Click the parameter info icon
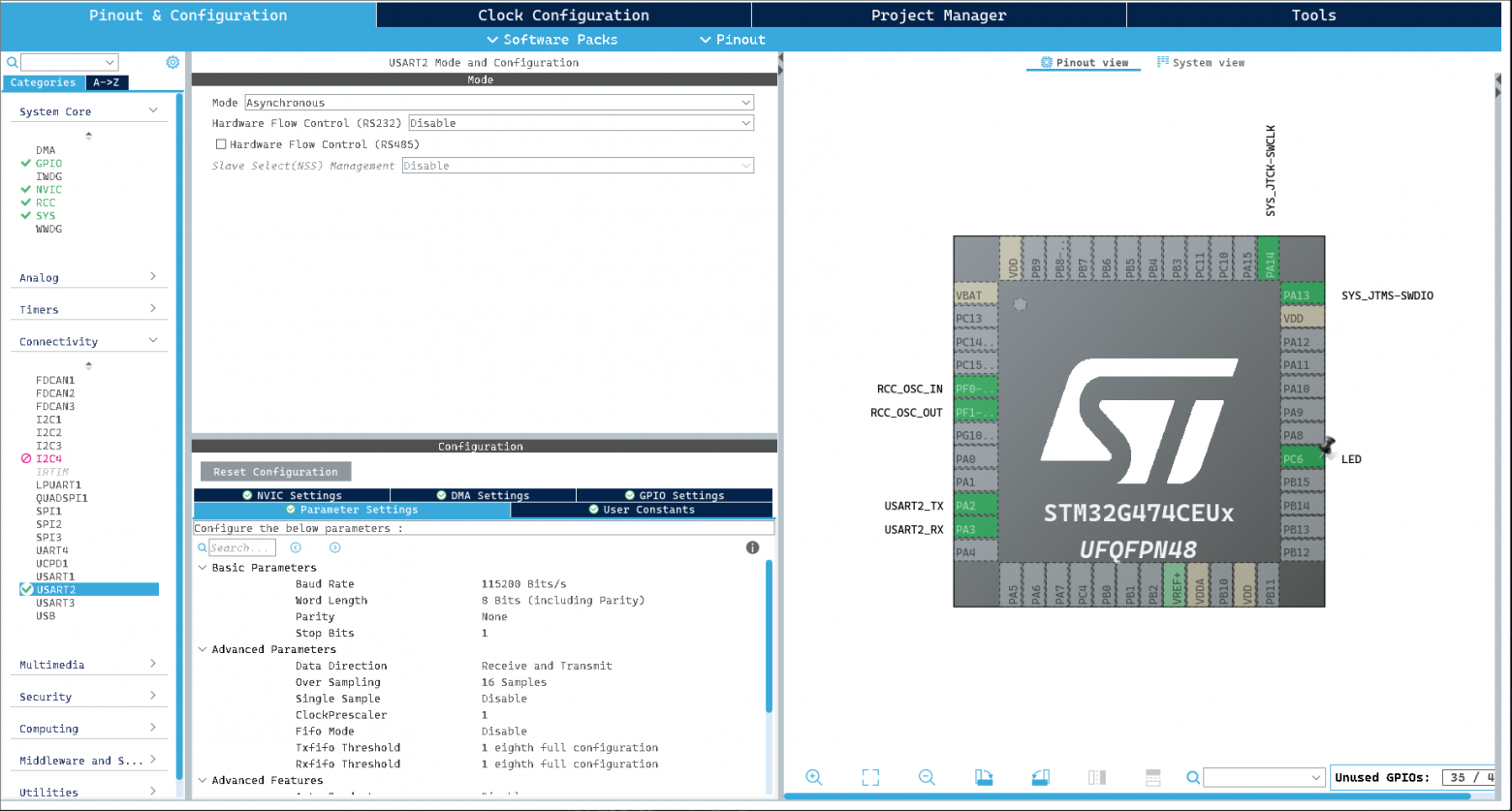The image size is (1512, 811). tap(752, 547)
